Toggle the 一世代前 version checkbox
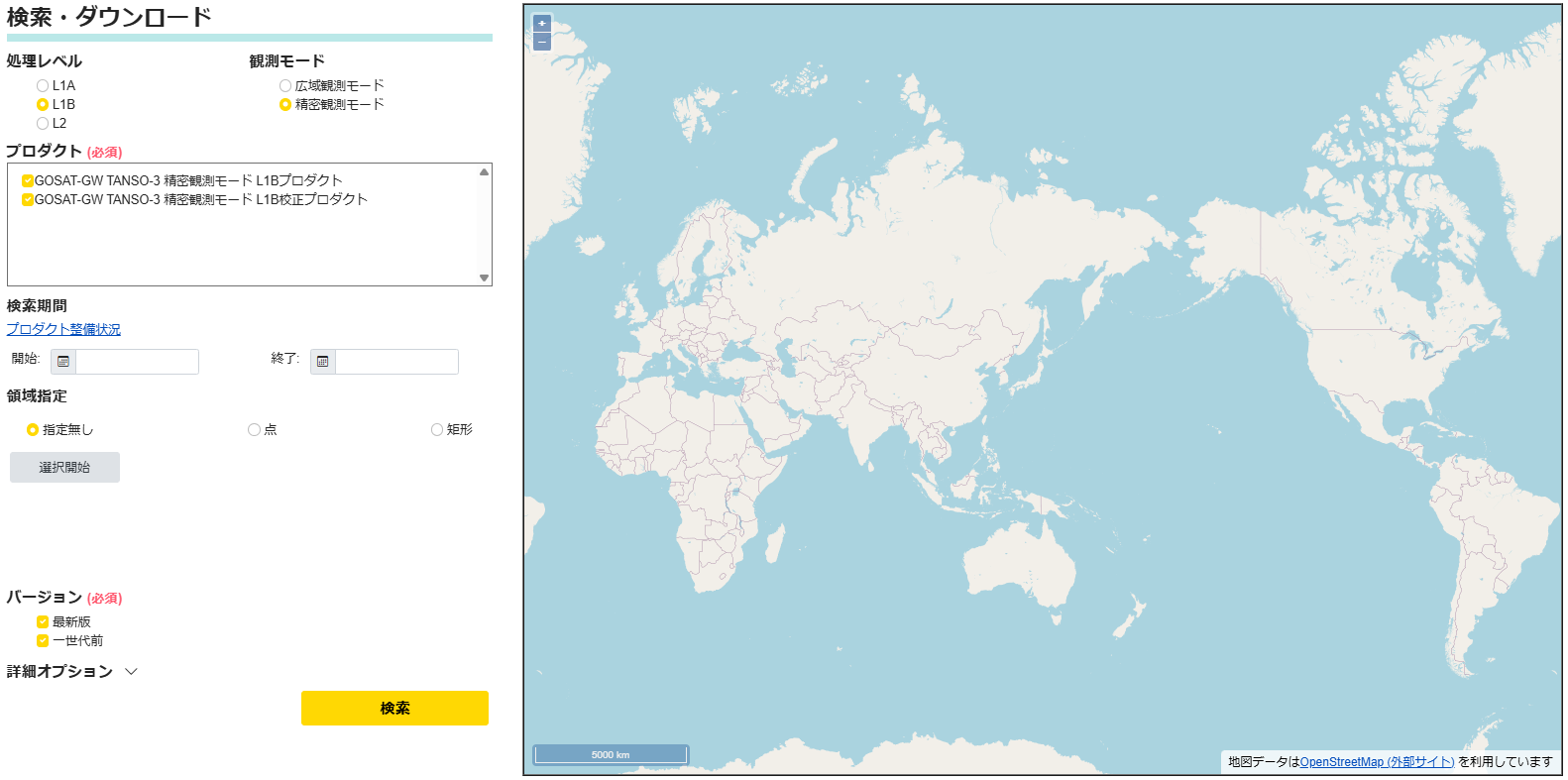Viewport: 1568px width, 780px height. pyautogui.click(x=43, y=641)
